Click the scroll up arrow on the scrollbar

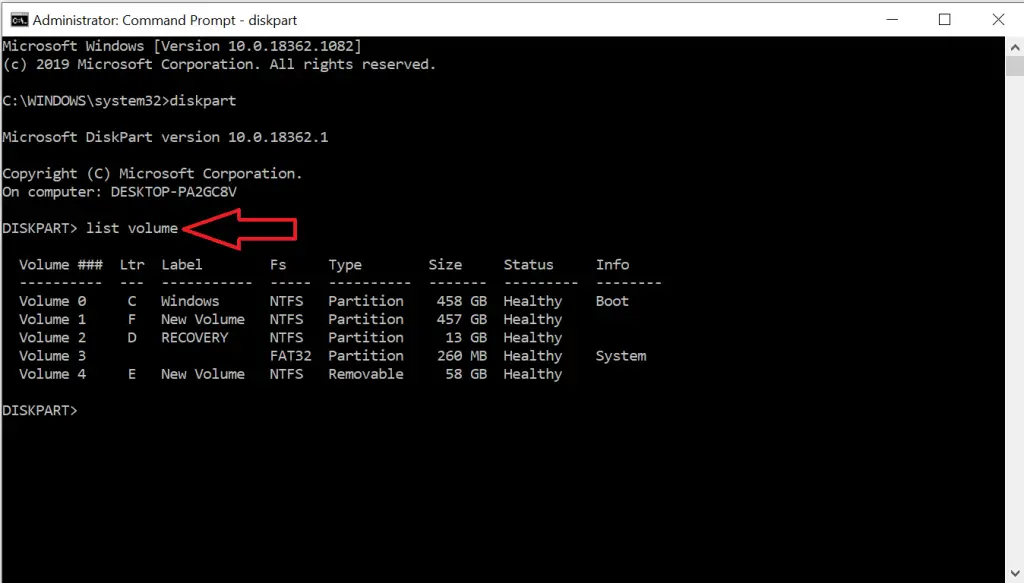click(x=1013, y=47)
